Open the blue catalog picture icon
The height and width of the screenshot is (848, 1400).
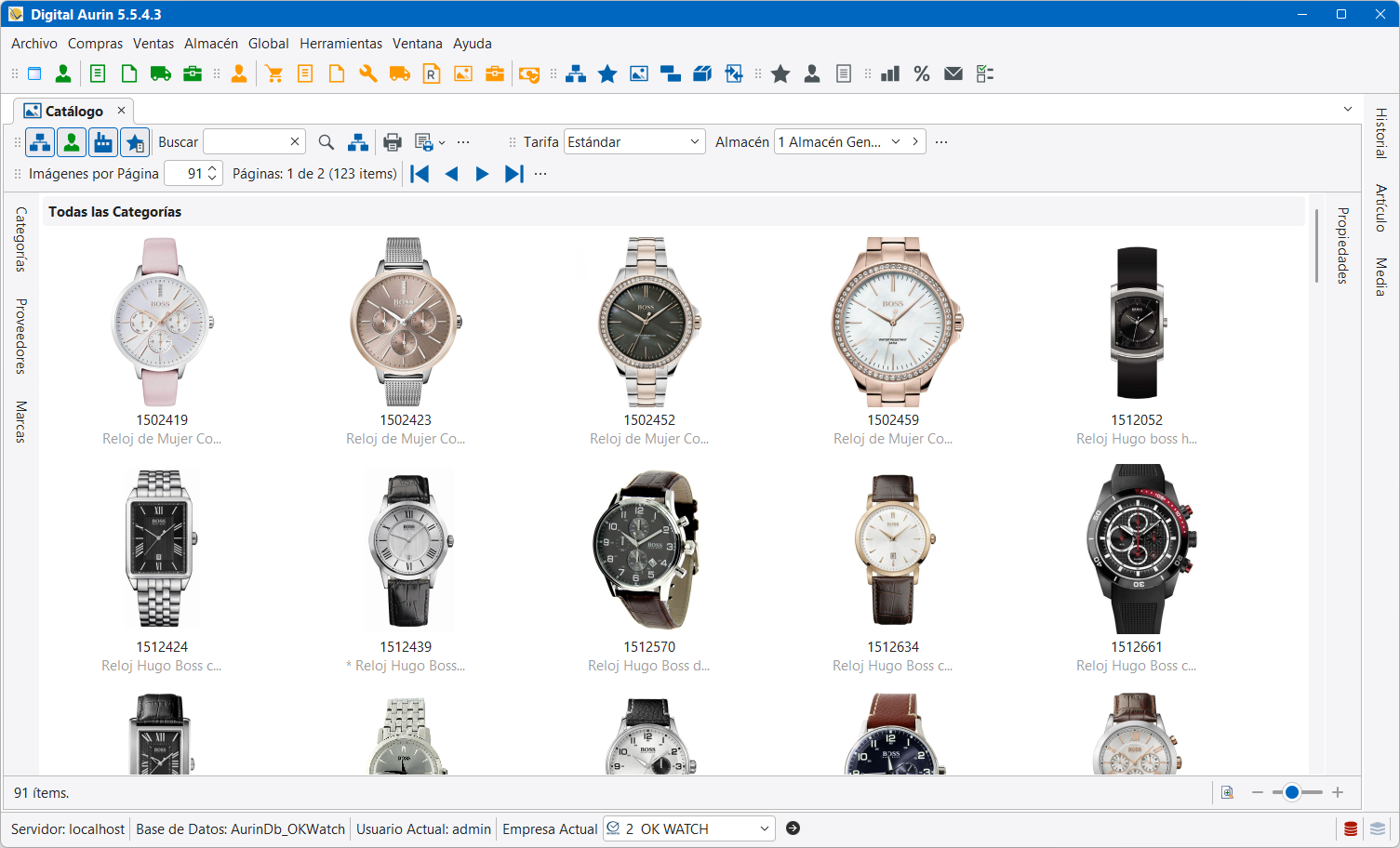pos(639,73)
